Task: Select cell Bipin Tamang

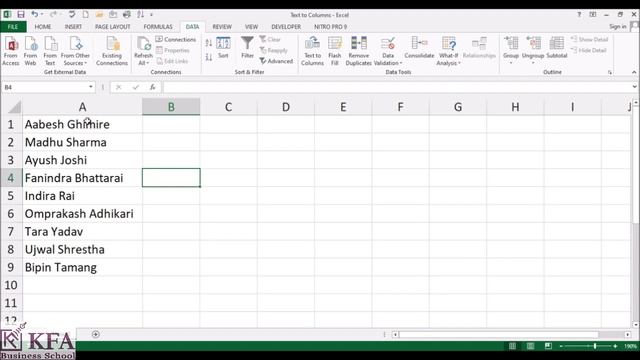Action: pyautogui.click(x=82, y=268)
